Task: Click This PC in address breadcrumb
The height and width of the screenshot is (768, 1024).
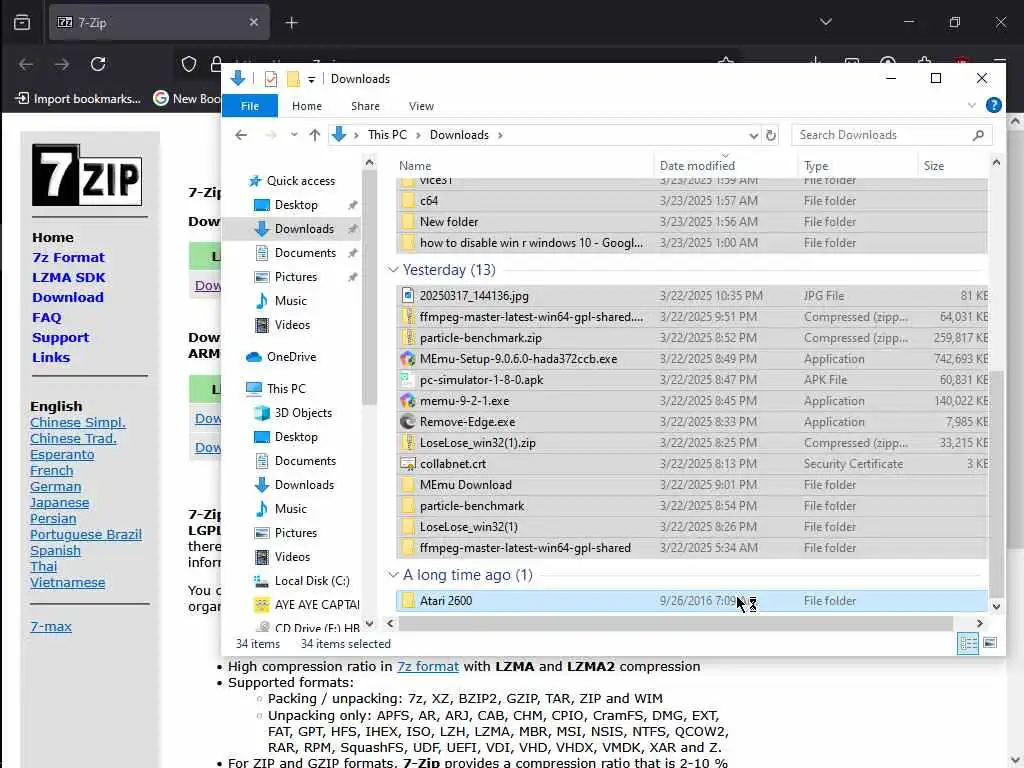Action: click(x=387, y=135)
